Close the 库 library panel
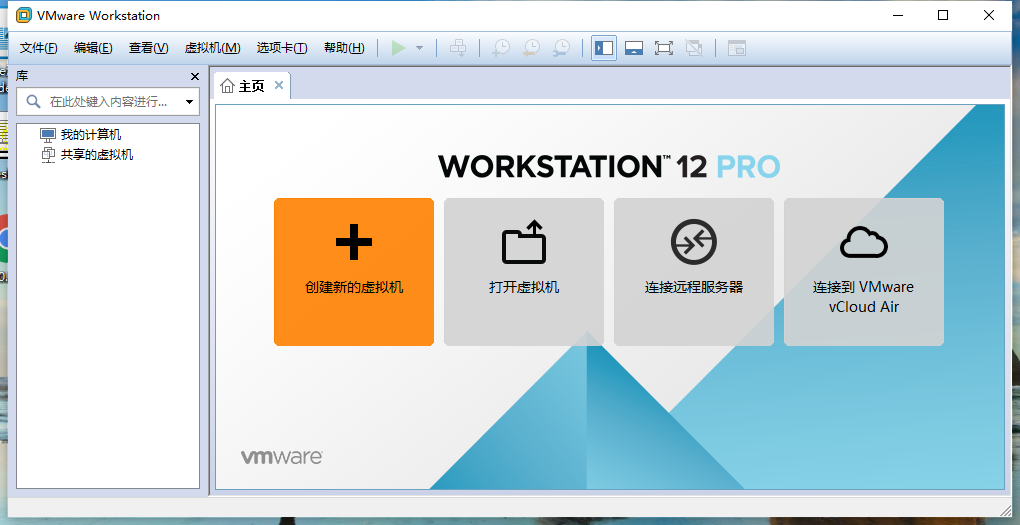This screenshot has height=525, width=1020. click(195, 77)
